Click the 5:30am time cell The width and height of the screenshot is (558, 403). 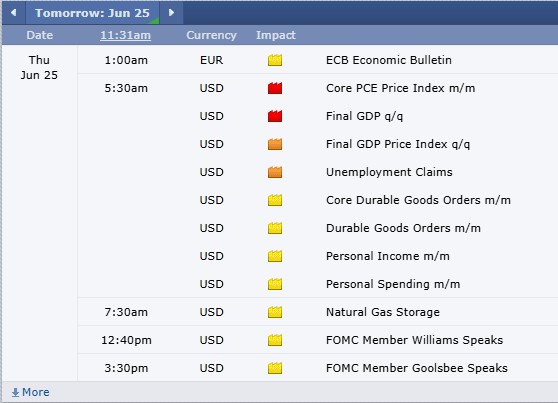coord(126,88)
